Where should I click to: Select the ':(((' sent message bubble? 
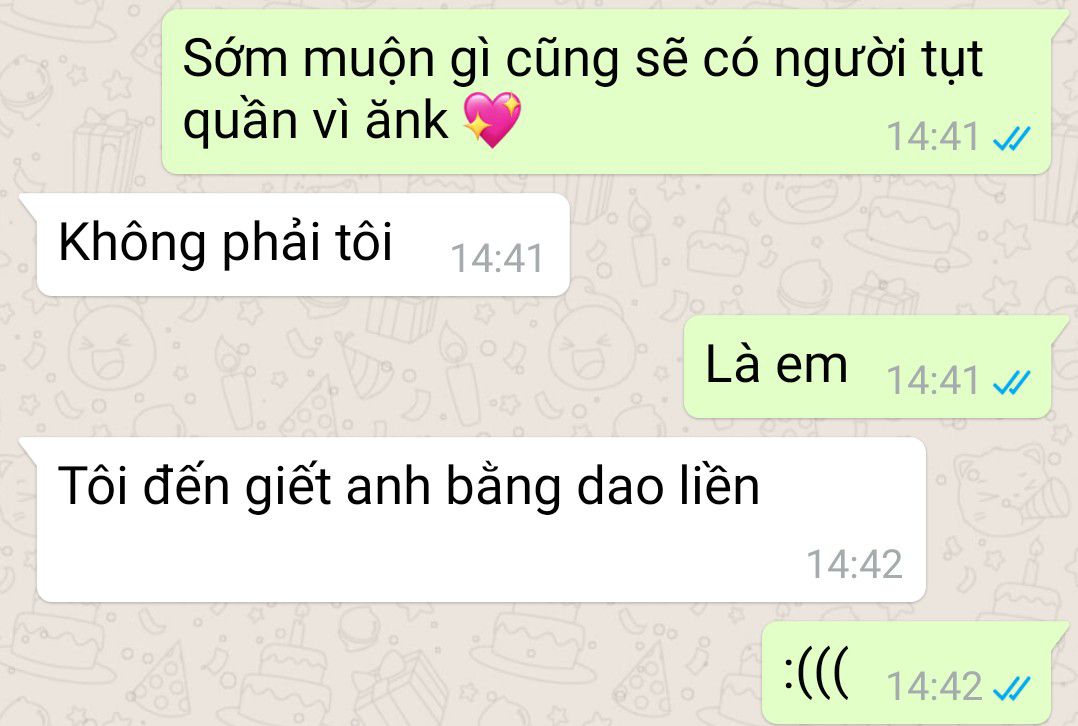[x=914, y=672]
